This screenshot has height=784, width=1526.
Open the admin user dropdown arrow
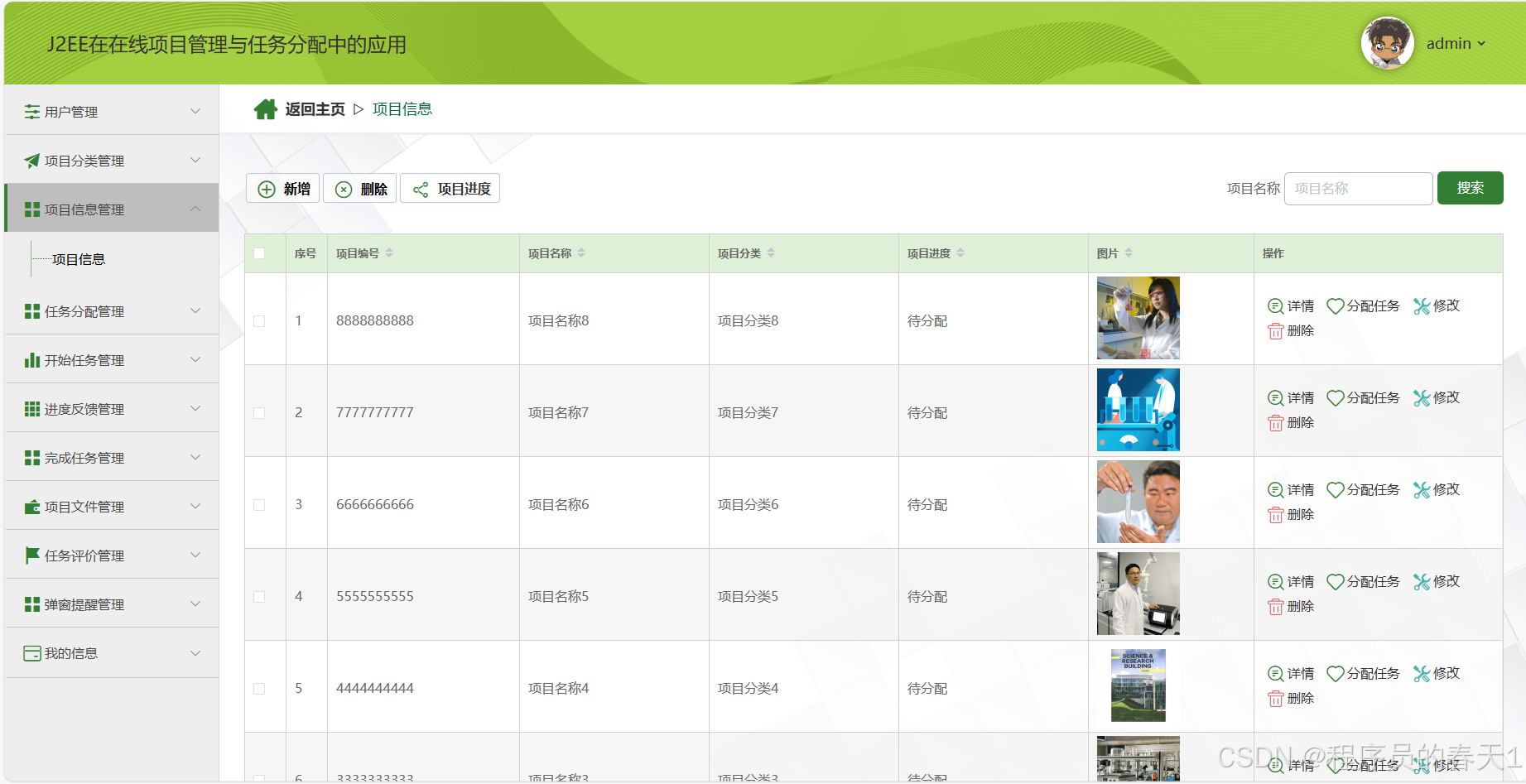click(1481, 44)
